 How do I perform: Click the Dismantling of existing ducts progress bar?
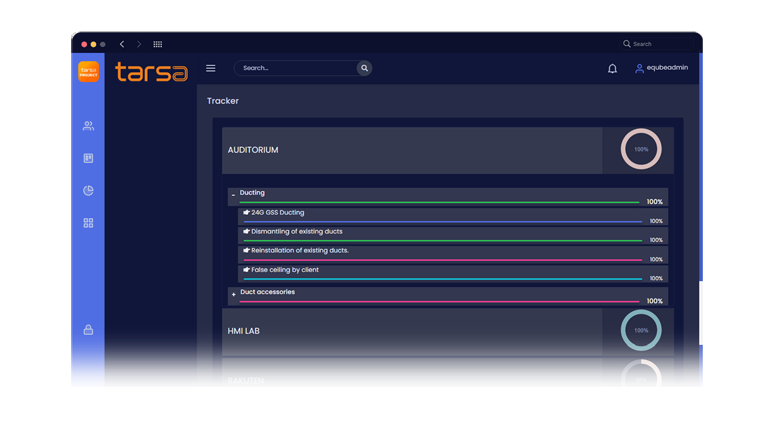pos(442,241)
